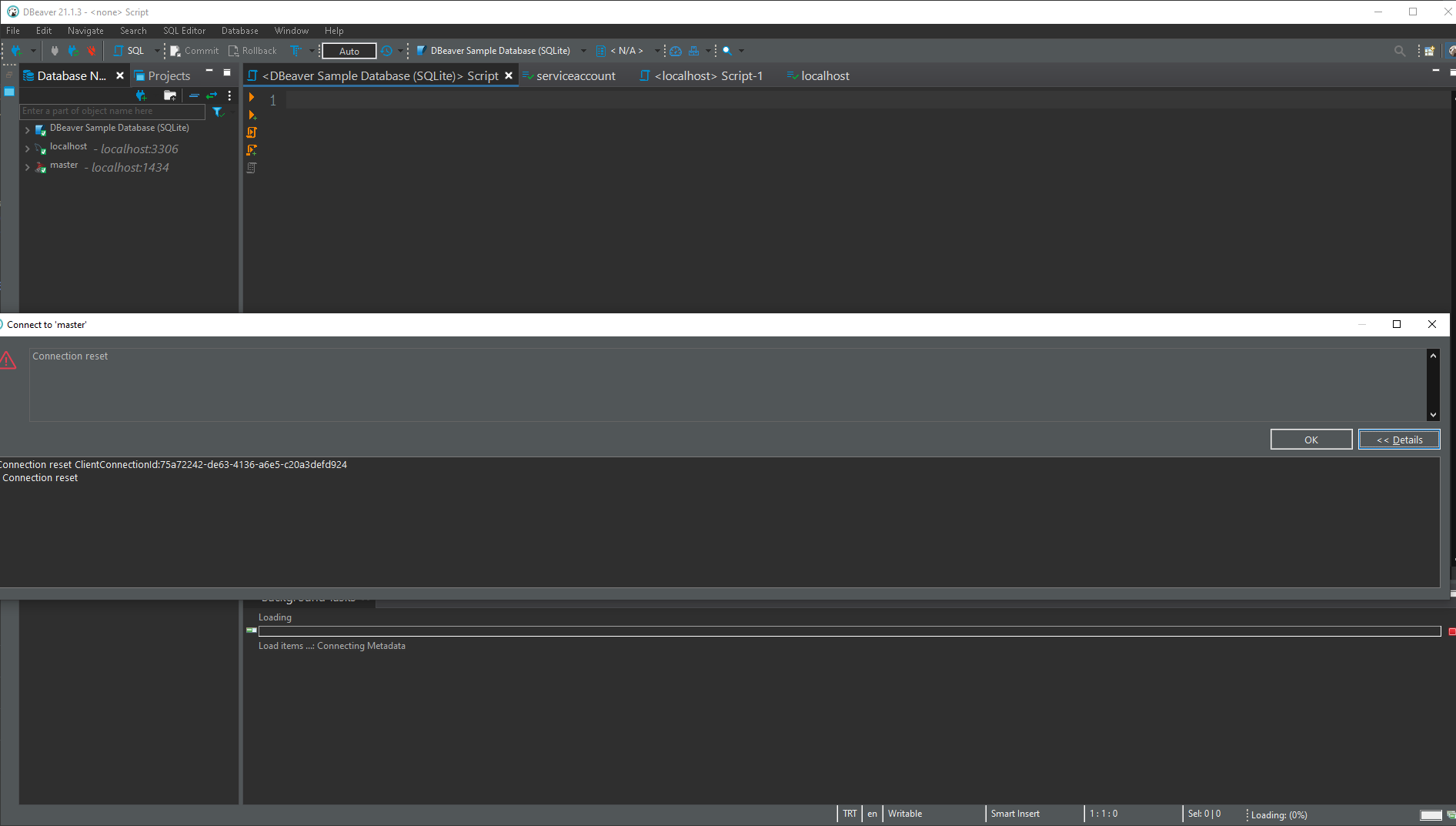1456x826 pixels.
Task: Expand the localhost connection tree node
Action: (27, 149)
